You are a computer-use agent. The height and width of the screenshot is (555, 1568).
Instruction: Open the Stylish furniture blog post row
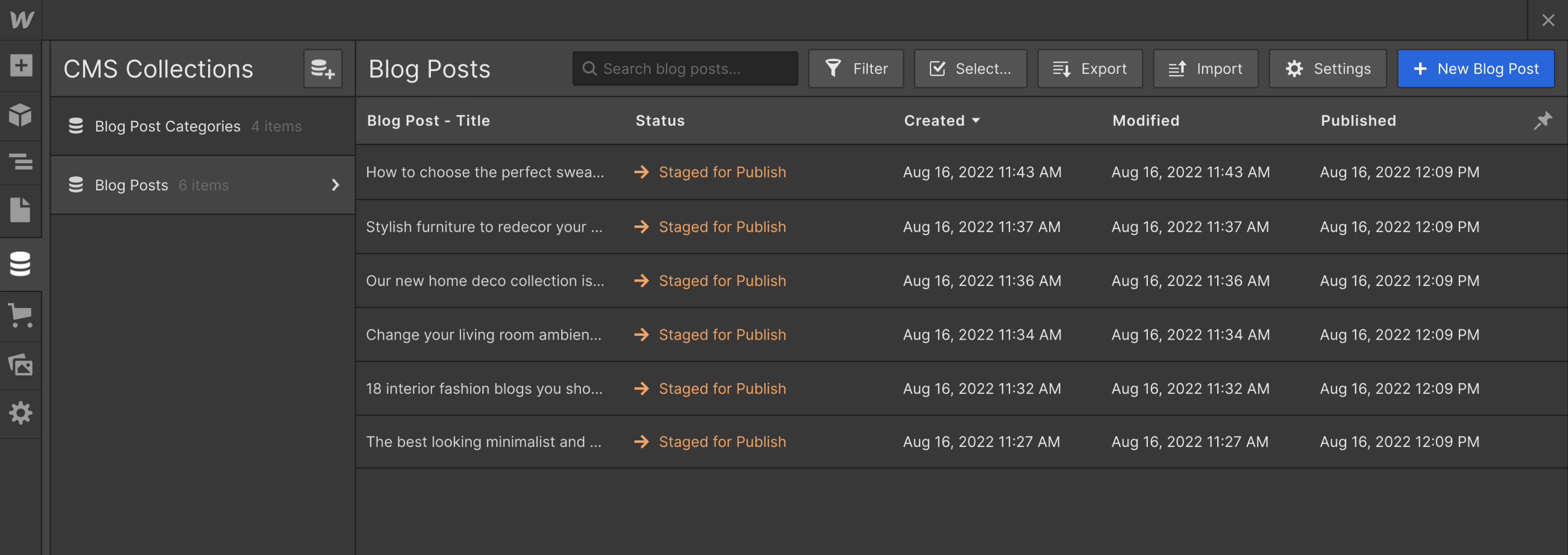pos(961,227)
